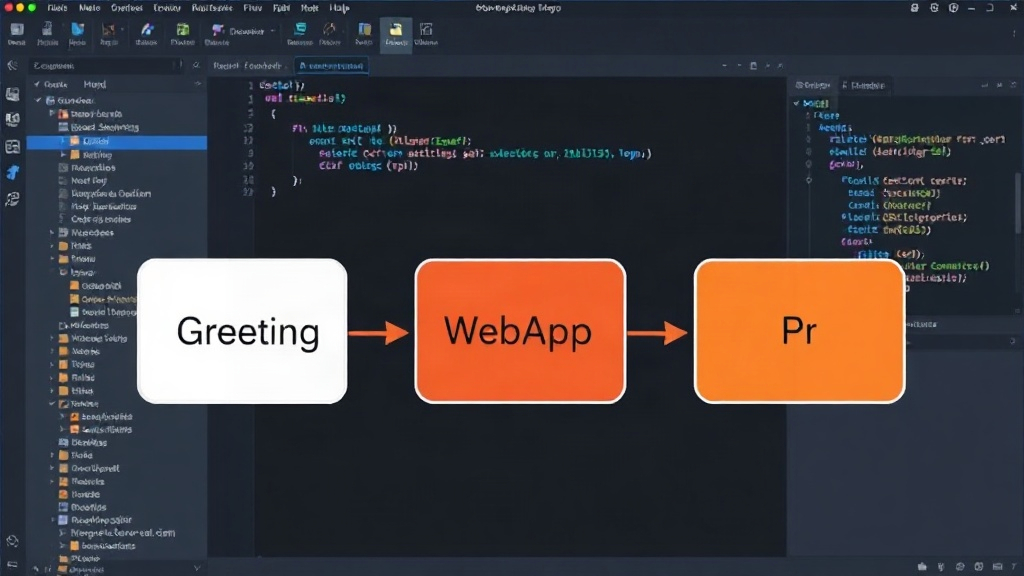Select the blue paintbrush toolbar icon
This screenshot has width=1024, height=576.
click(x=147, y=30)
